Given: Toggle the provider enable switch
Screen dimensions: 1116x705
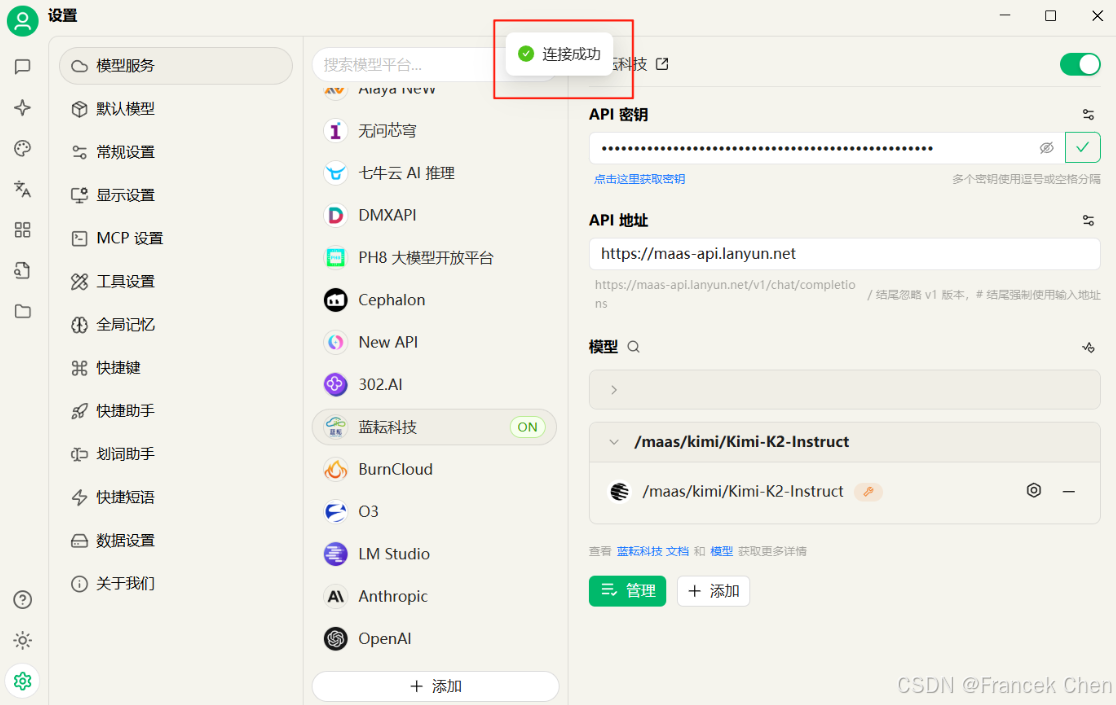Looking at the screenshot, I should [x=1080, y=64].
